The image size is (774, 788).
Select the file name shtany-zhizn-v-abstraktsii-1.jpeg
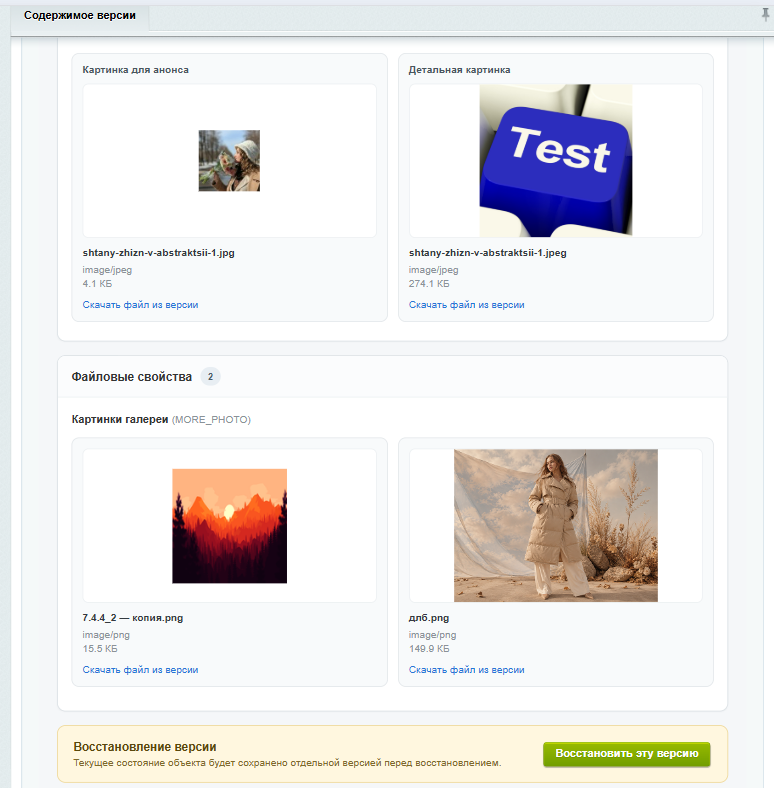click(x=488, y=253)
